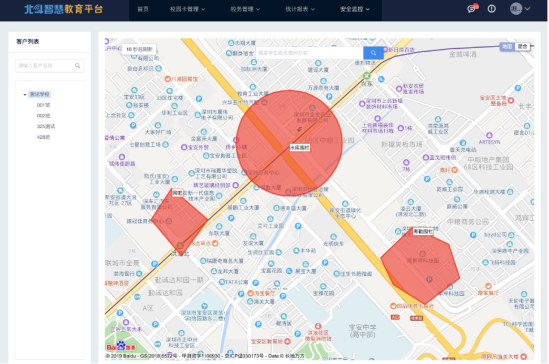Click the 川湘园餐馆 restaurant marker
549x364 pixels.
(168, 79)
